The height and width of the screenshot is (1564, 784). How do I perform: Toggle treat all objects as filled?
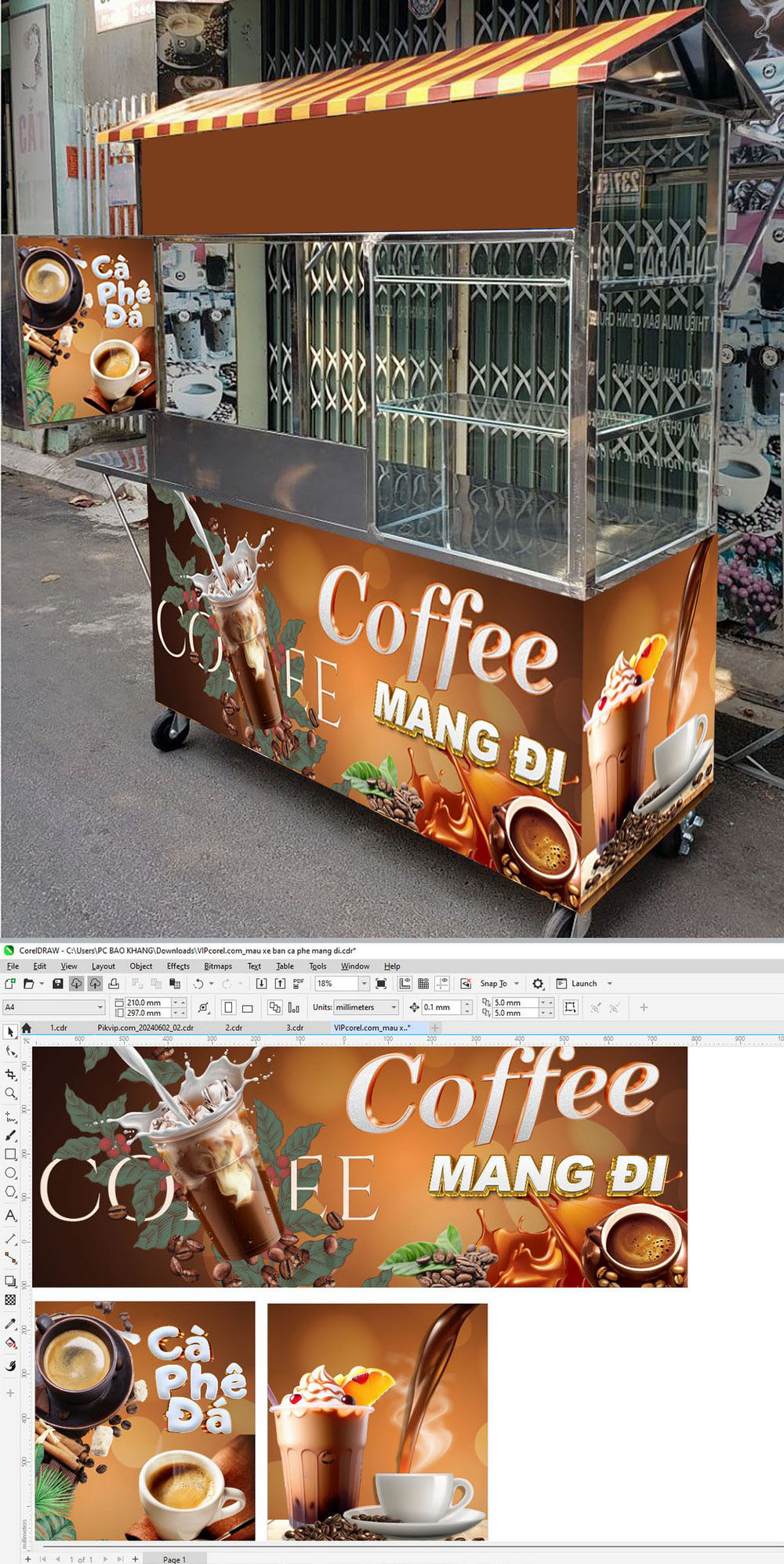tap(570, 1007)
